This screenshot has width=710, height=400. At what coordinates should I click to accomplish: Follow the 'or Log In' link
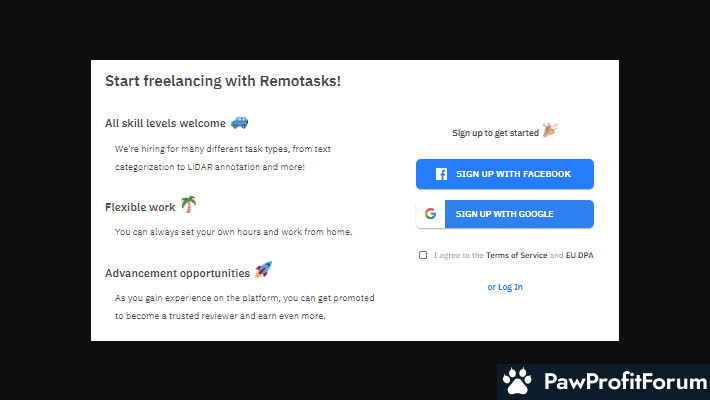[505, 287]
